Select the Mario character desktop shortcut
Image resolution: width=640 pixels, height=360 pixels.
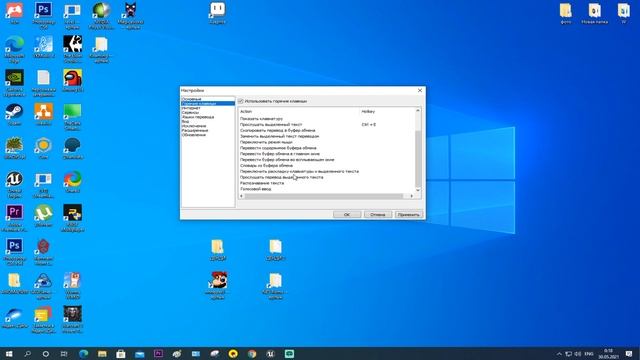[218, 285]
